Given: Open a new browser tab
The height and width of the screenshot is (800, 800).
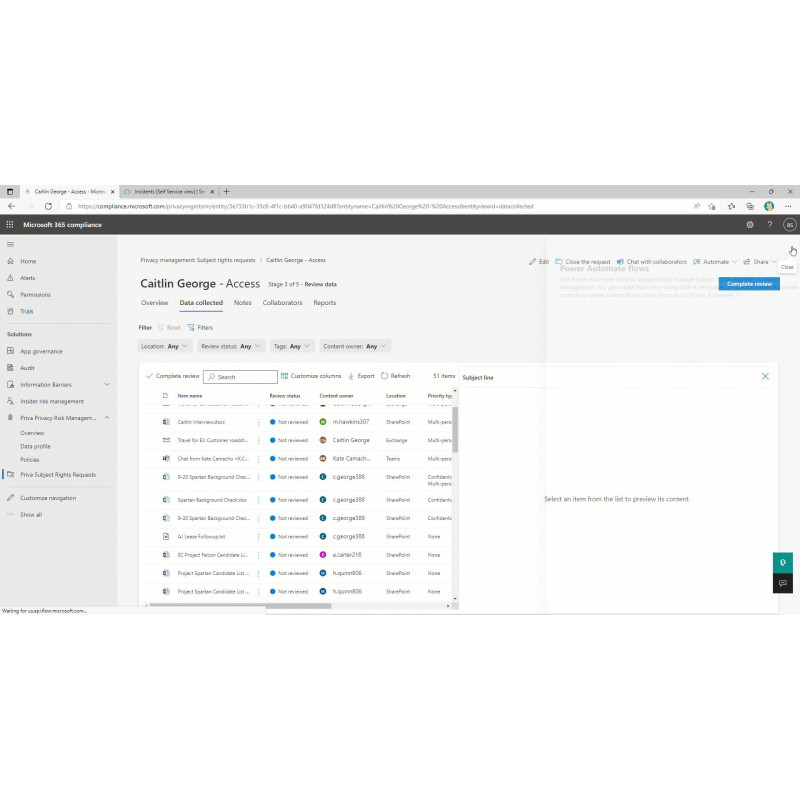Looking at the screenshot, I should tap(227, 192).
